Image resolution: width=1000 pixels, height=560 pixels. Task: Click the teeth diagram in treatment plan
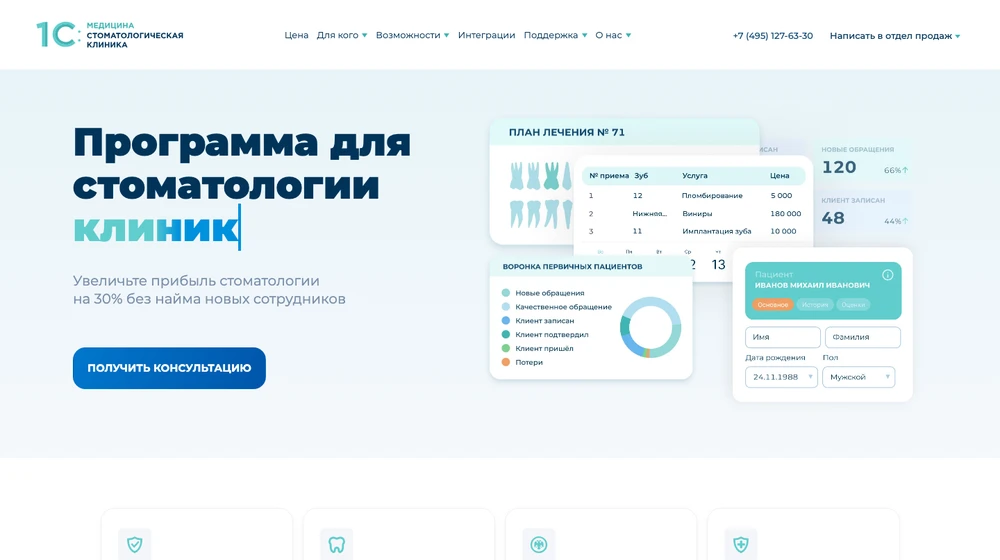pyautogui.click(x=541, y=195)
